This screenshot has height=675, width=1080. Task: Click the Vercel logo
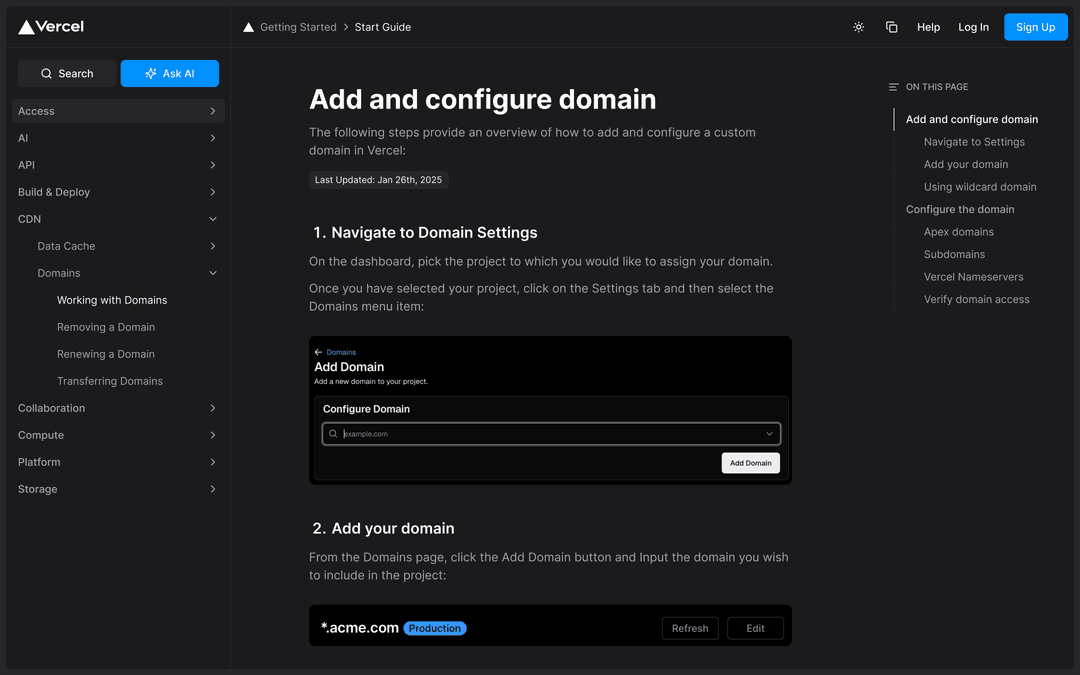pos(51,27)
